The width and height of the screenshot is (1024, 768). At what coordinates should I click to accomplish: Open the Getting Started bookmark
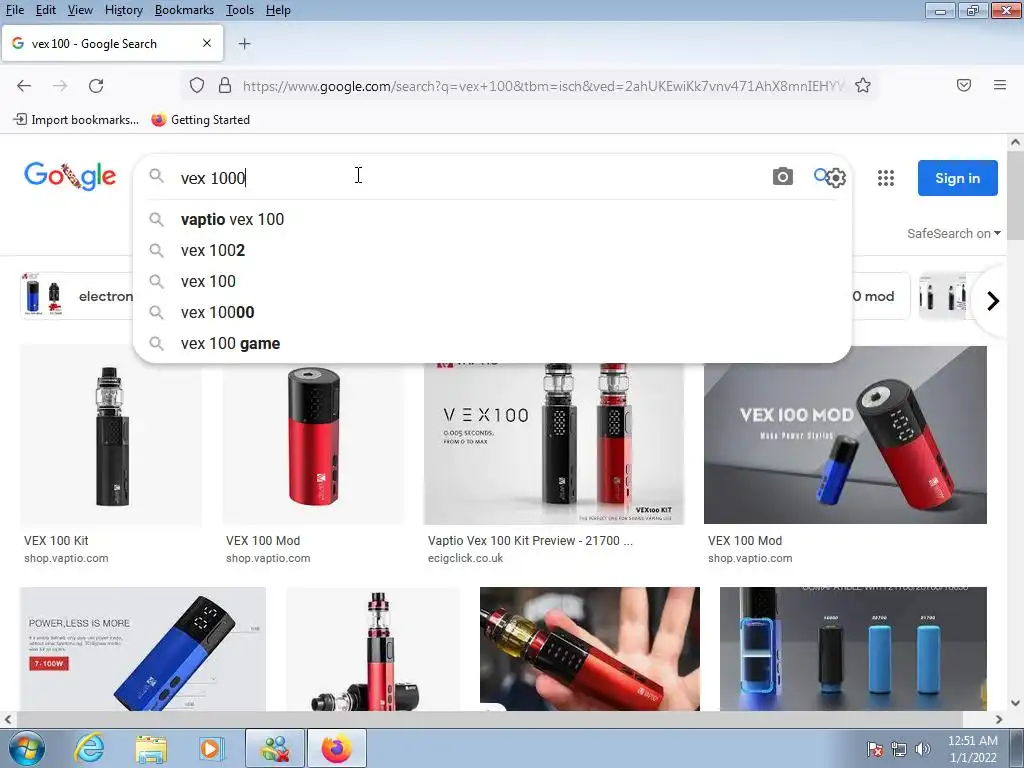click(200, 120)
